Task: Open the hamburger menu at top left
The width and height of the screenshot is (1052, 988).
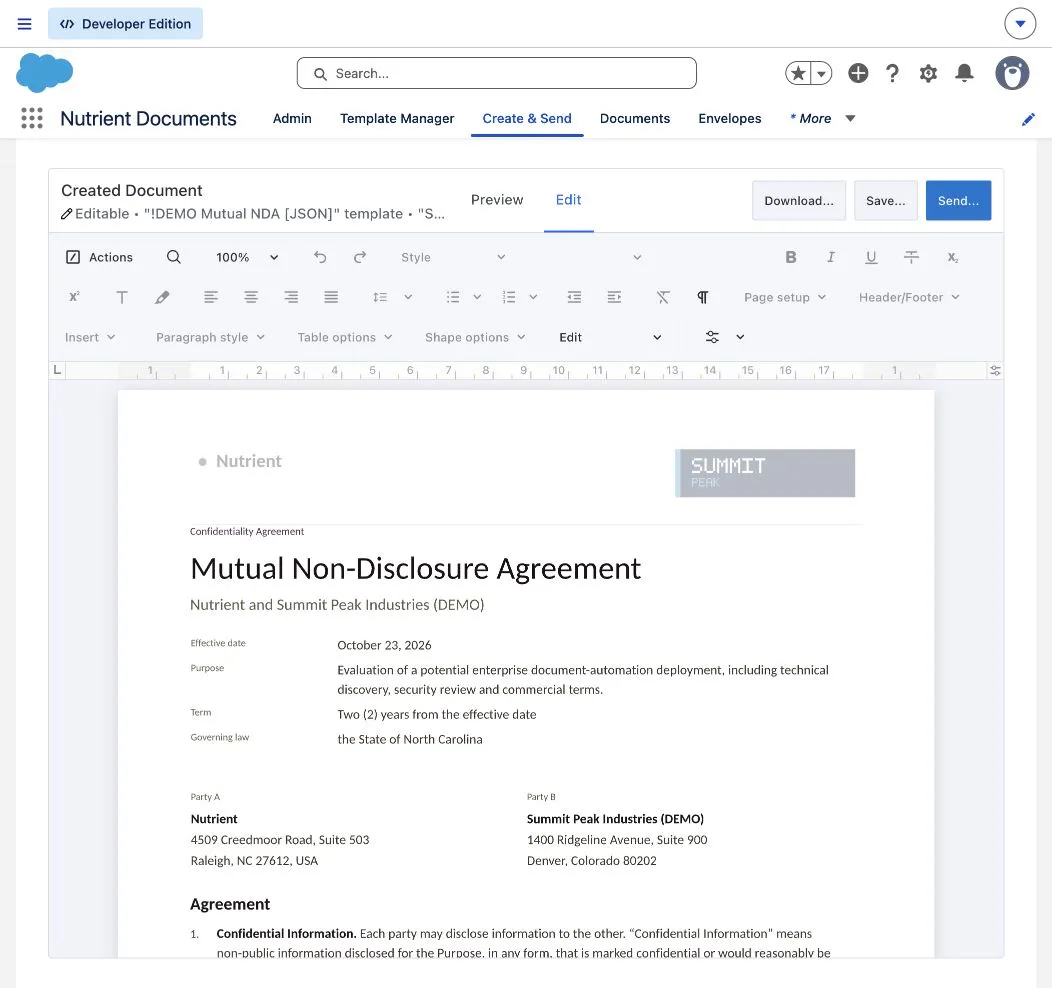Action: point(24,24)
